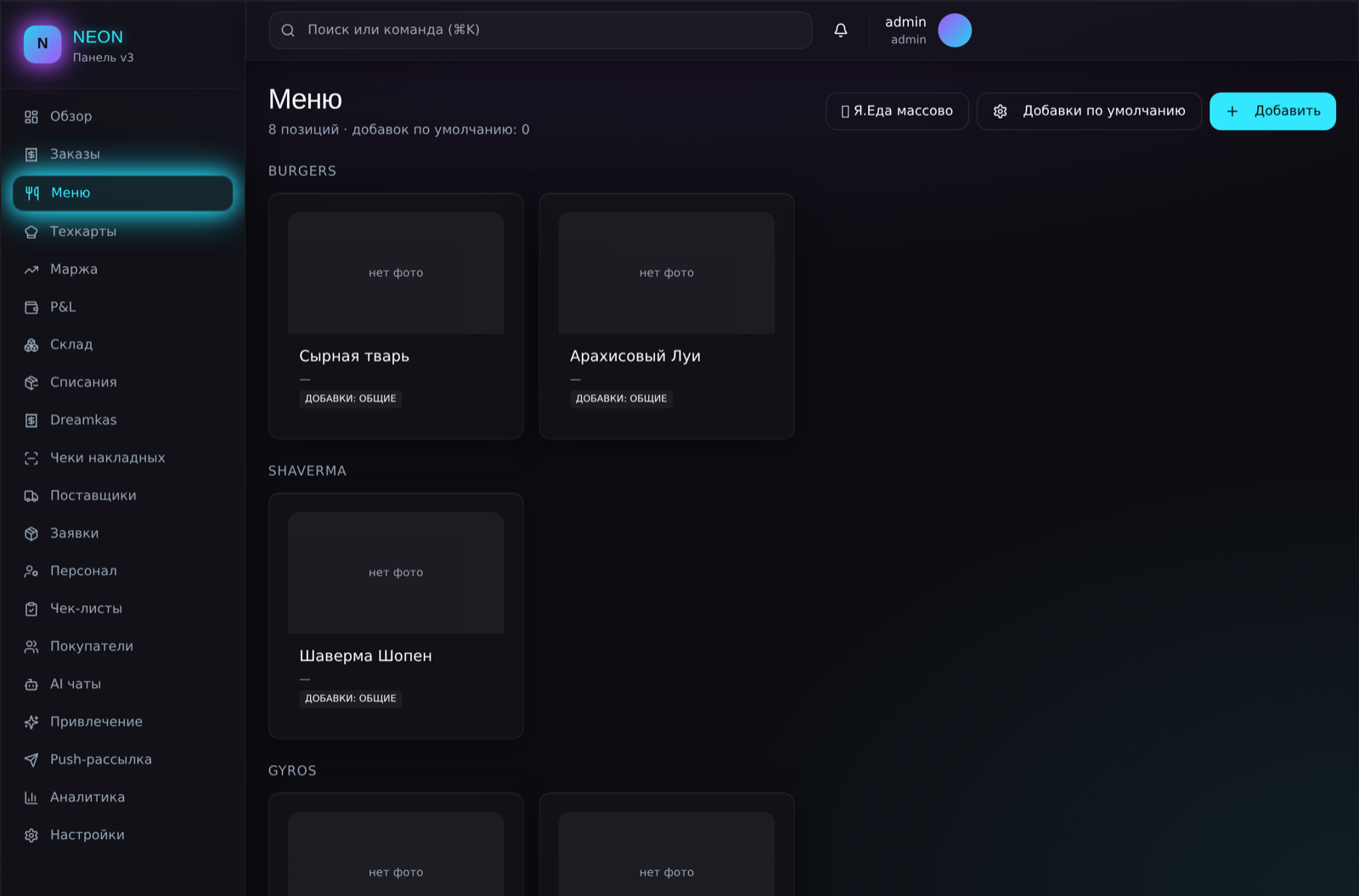
Task: Click the Маржа trend icon
Action: click(x=31, y=270)
